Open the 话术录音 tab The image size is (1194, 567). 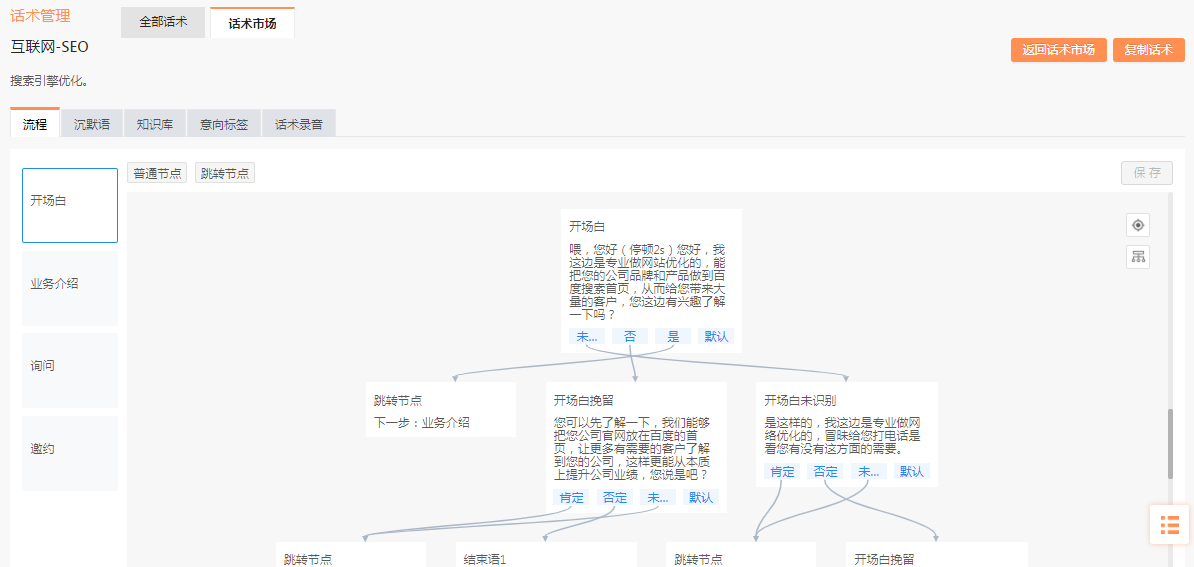click(x=299, y=124)
